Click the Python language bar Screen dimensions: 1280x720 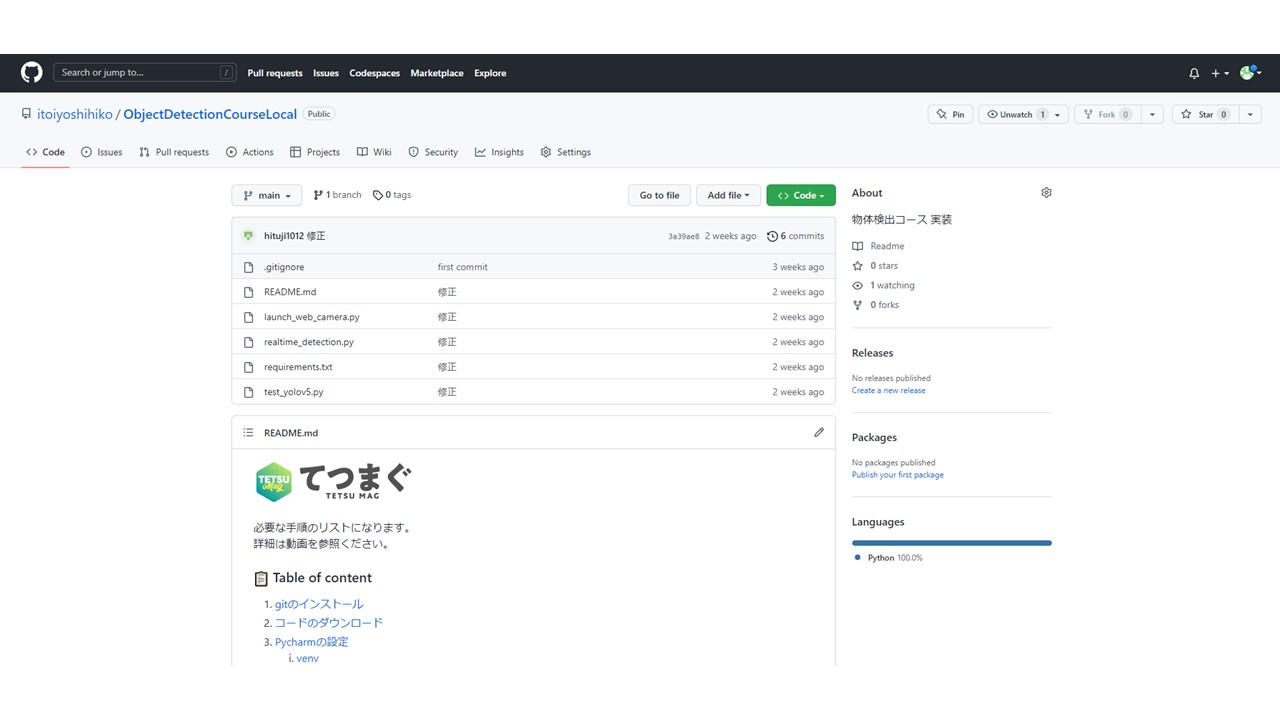pyautogui.click(x=951, y=543)
